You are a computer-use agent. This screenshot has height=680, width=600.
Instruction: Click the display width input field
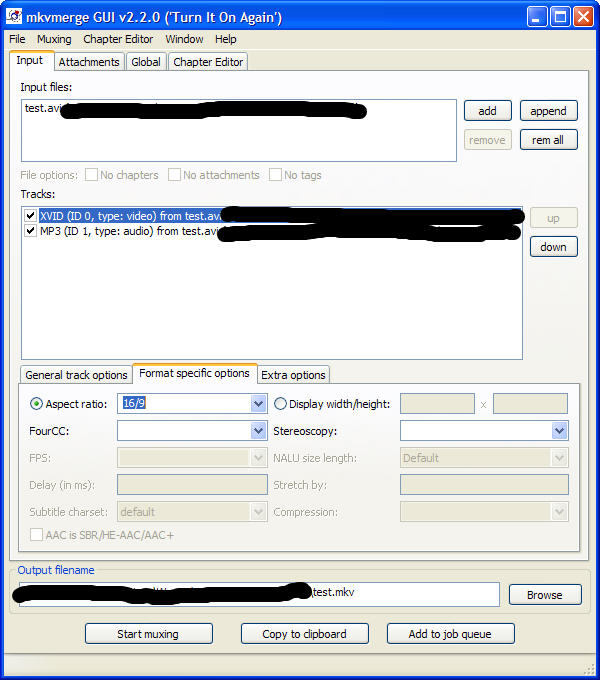point(437,404)
